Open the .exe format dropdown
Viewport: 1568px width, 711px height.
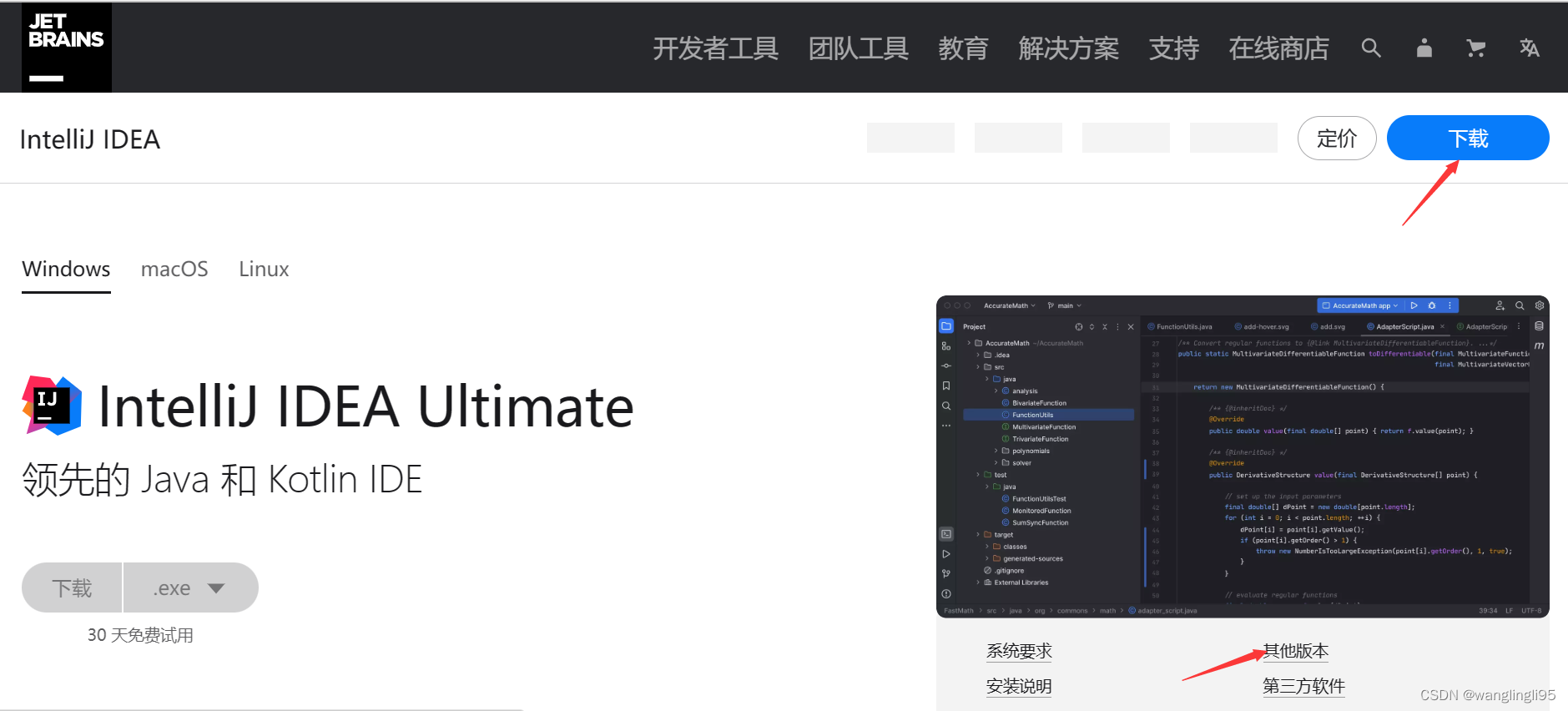click(191, 587)
